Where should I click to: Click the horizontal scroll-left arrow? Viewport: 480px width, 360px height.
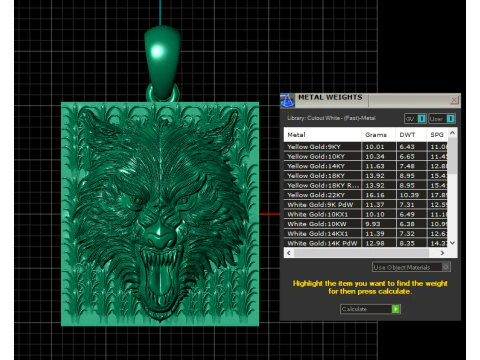tap(289, 253)
